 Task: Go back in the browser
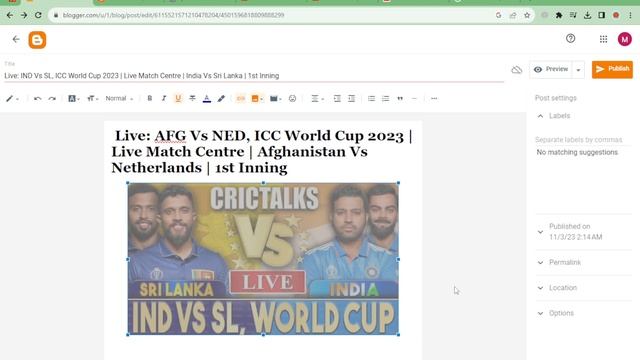coord(10,15)
